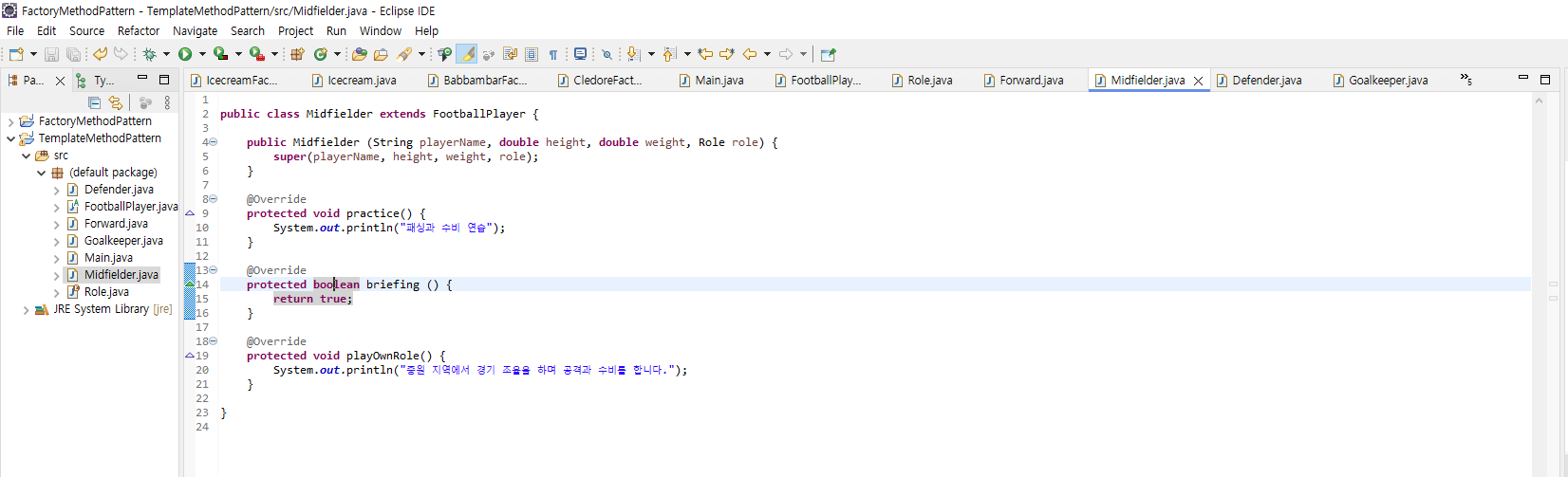Click the Save All toolbar icon

73,54
